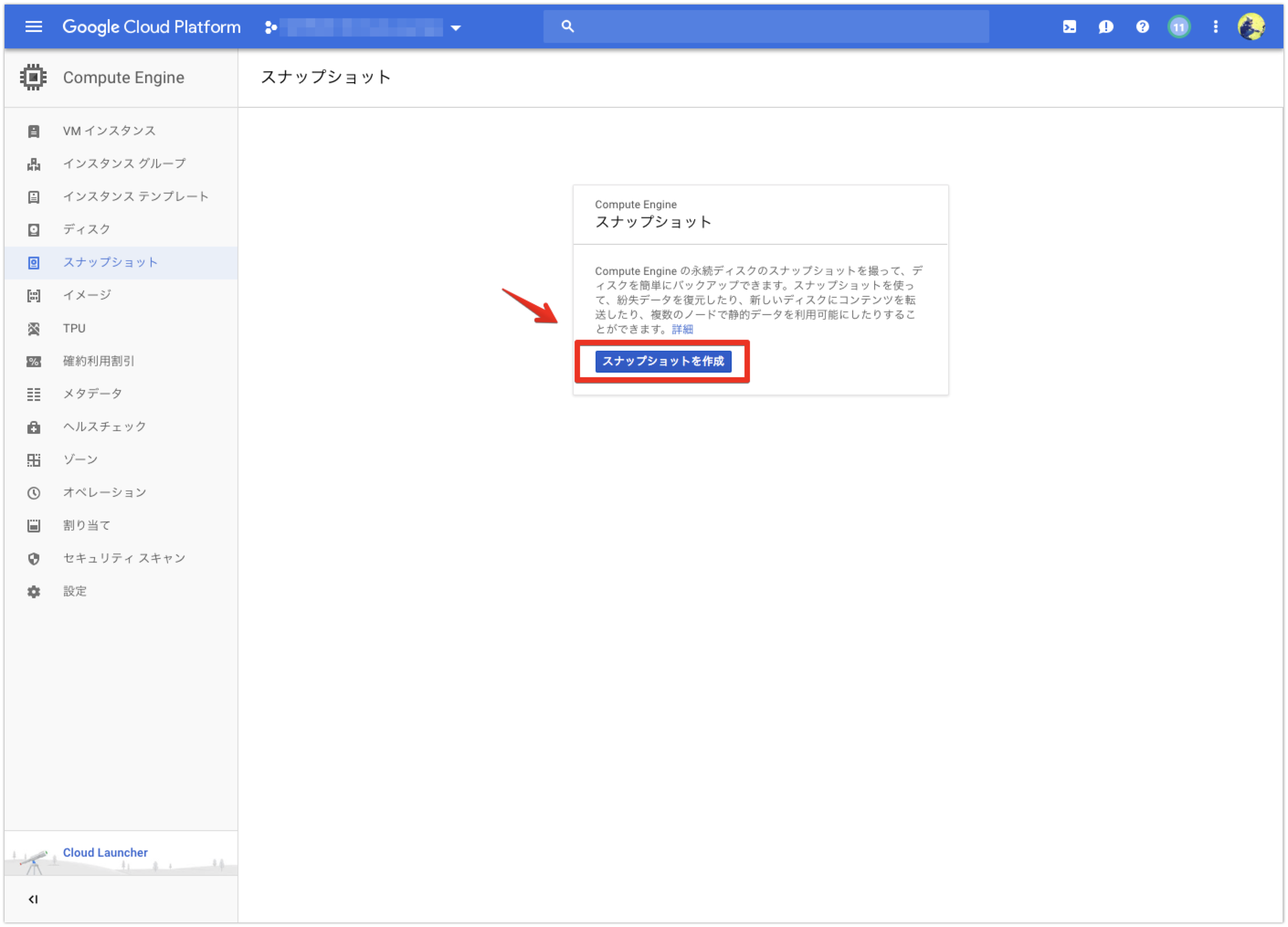Open the help question mark icon
Viewport: 1288px width, 927px height.
tap(1142, 26)
